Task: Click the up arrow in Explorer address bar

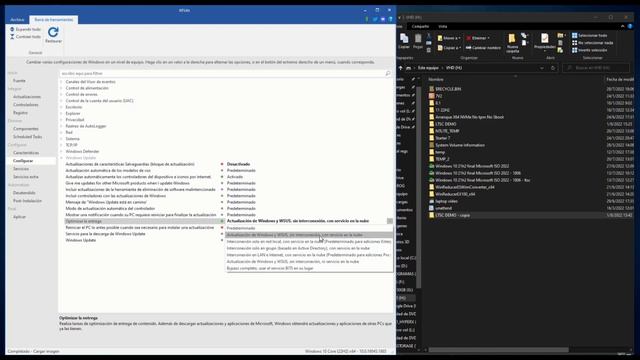Action: point(400,68)
